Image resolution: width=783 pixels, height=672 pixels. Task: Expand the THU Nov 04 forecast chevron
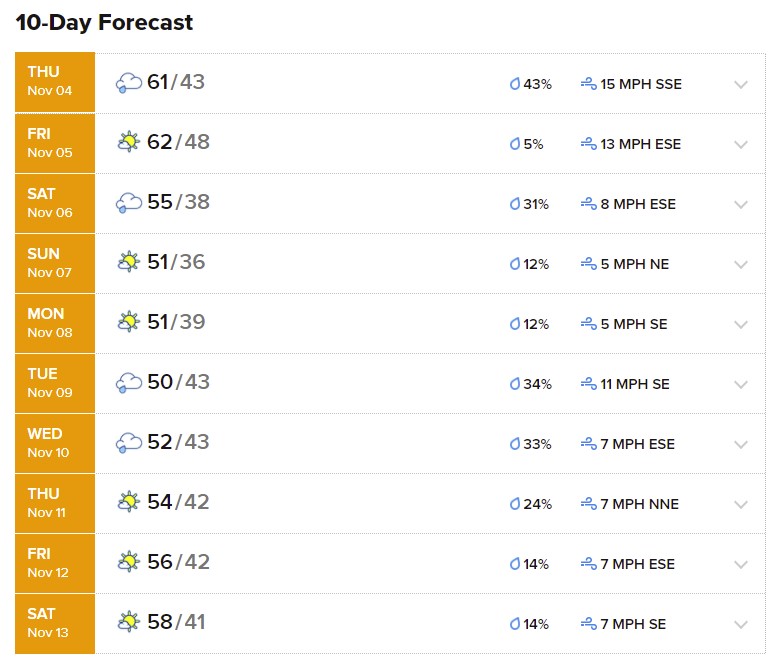click(741, 84)
